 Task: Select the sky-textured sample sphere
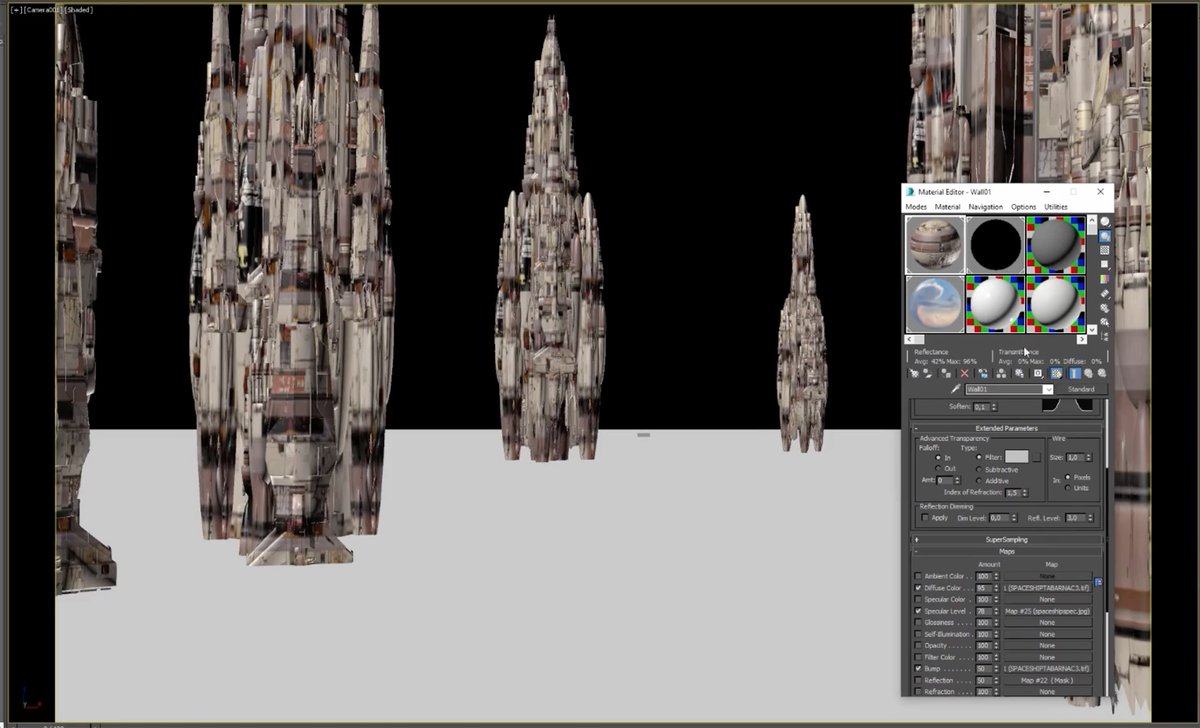[x=935, y=304]
